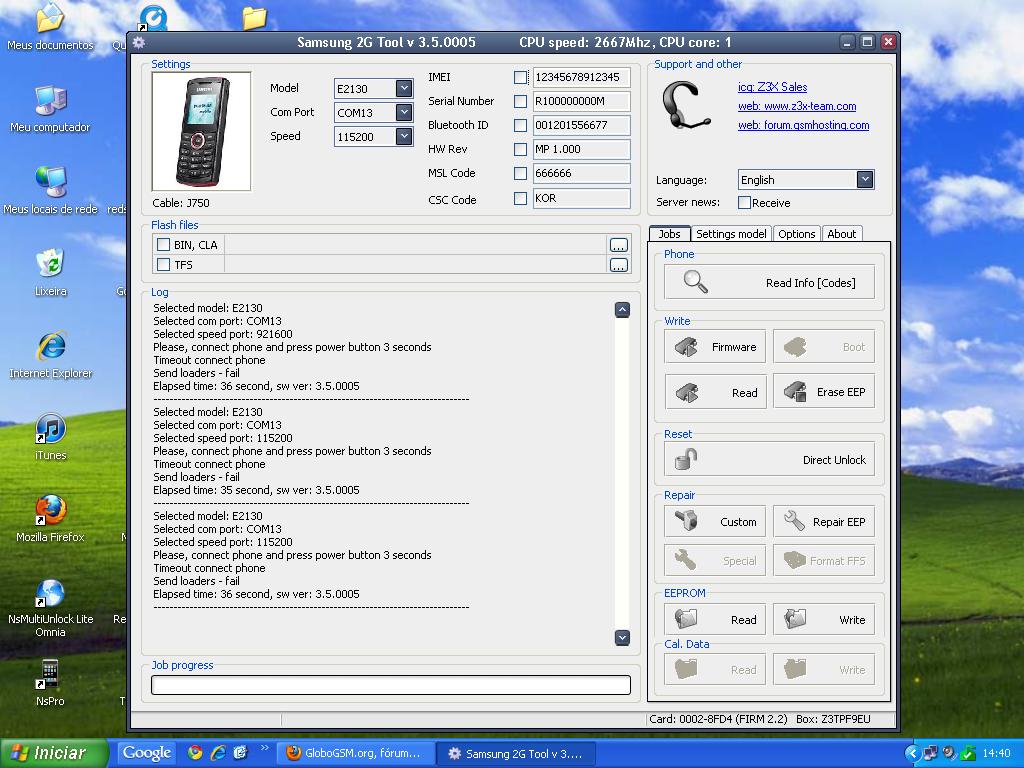The image size is (1024, 768).
Task: Click Meu computador desktop icon
Action: (x=50, y=110)
